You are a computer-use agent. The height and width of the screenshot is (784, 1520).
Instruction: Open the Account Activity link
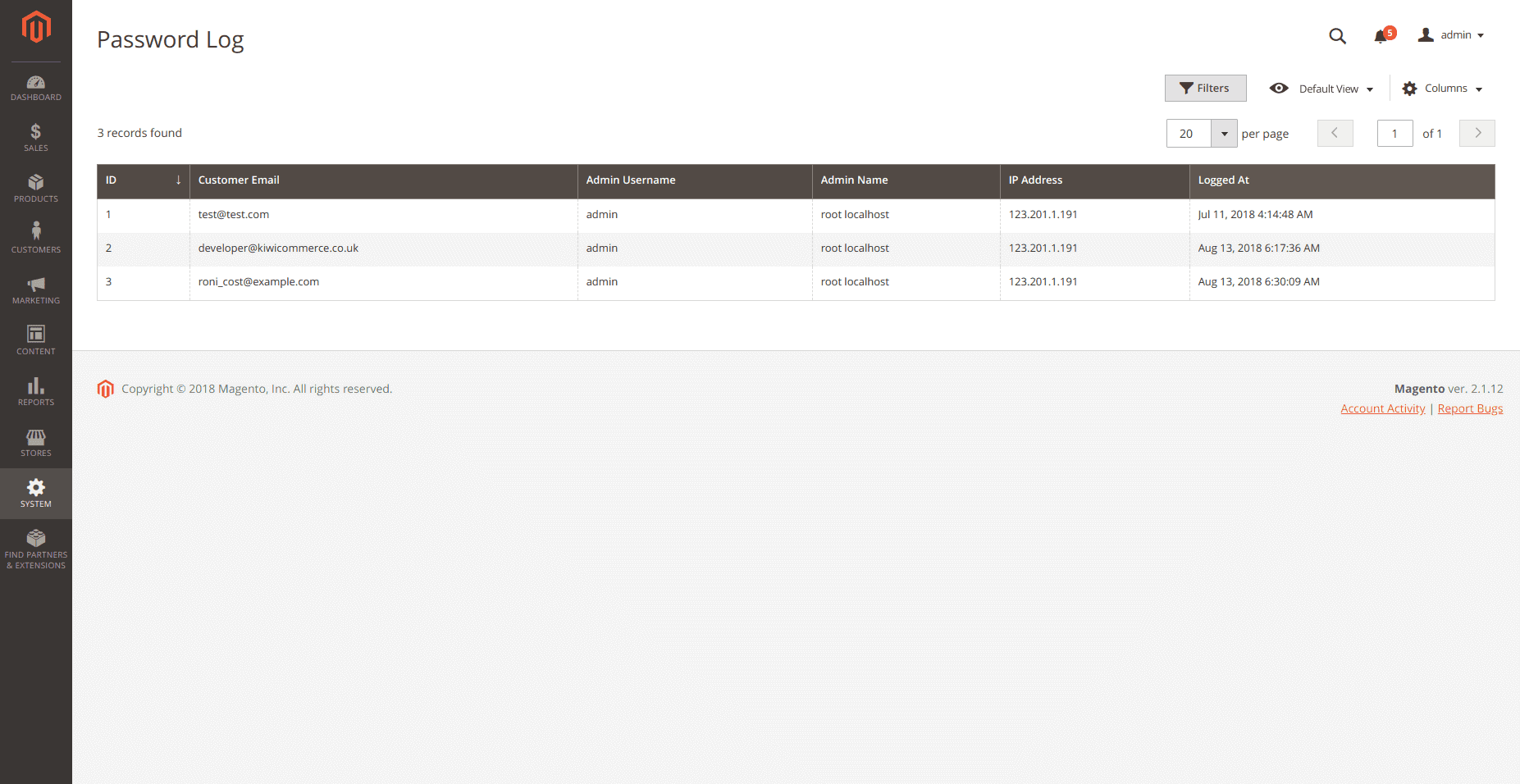tap(1382, 408)
